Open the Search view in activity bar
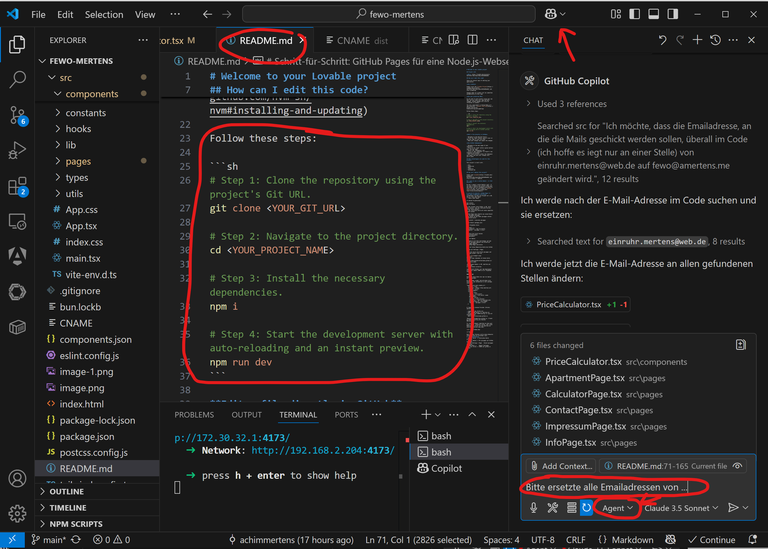The image size is (768, 549). tap(17, 79)
